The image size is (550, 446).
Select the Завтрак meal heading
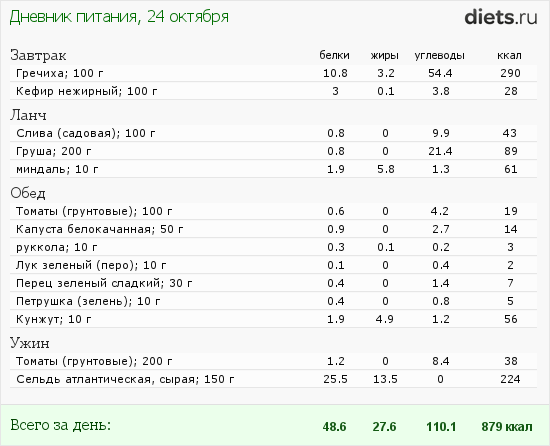(38, 55)
